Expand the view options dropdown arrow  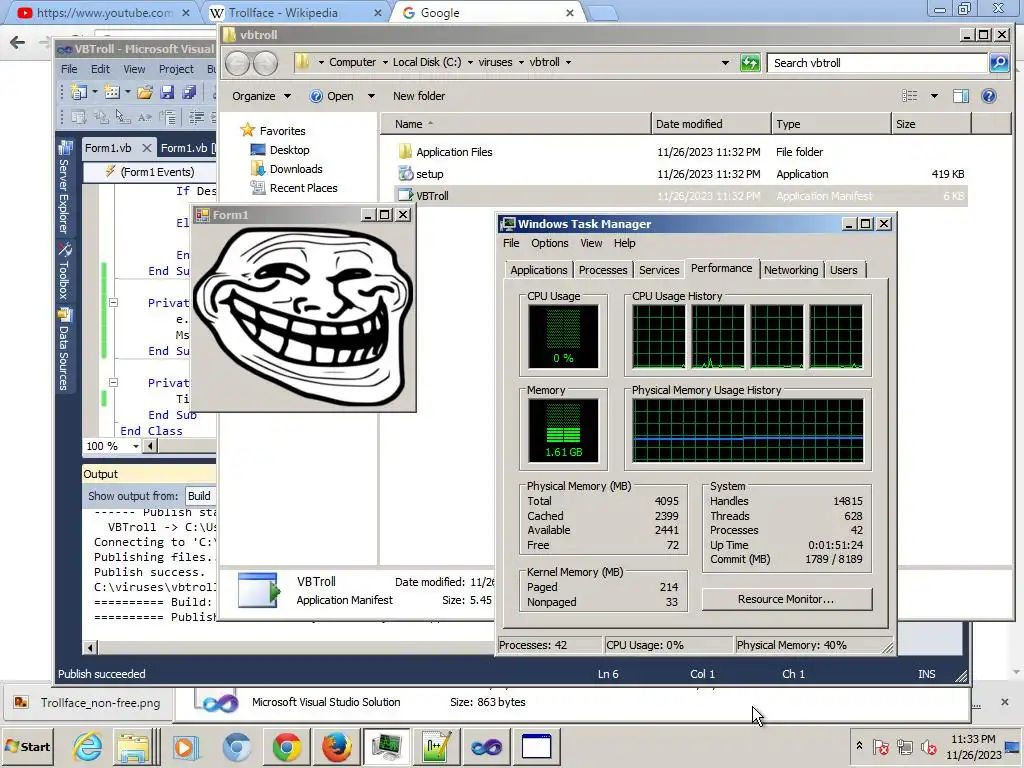[934, 96]
